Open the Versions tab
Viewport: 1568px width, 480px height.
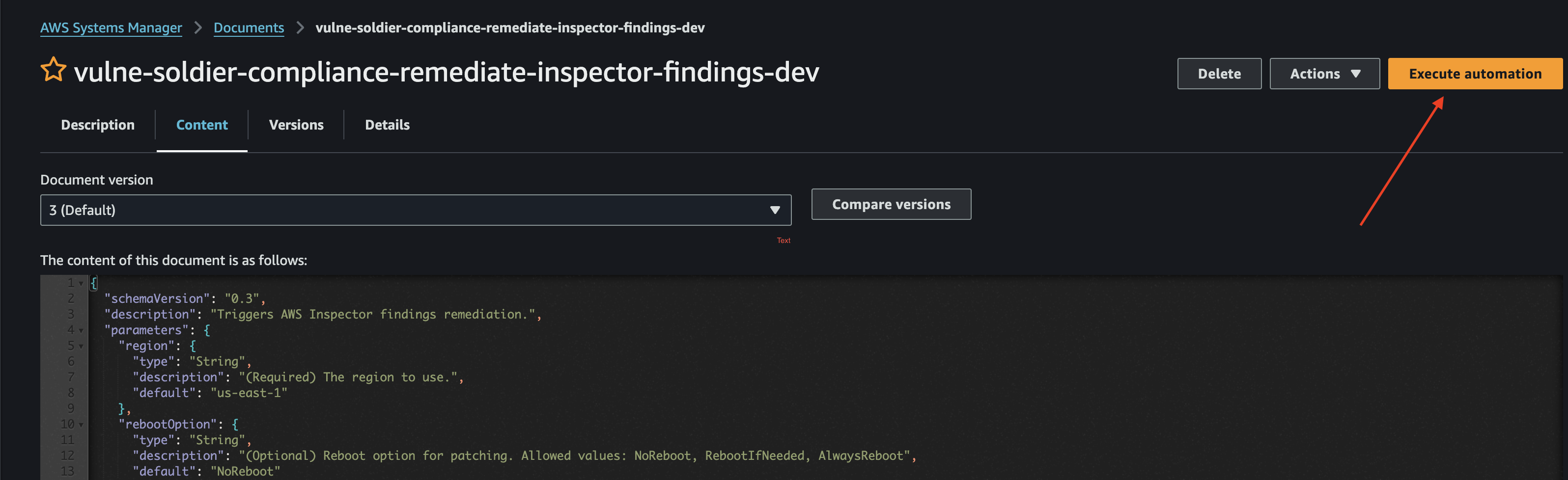[x=296, y=125]
